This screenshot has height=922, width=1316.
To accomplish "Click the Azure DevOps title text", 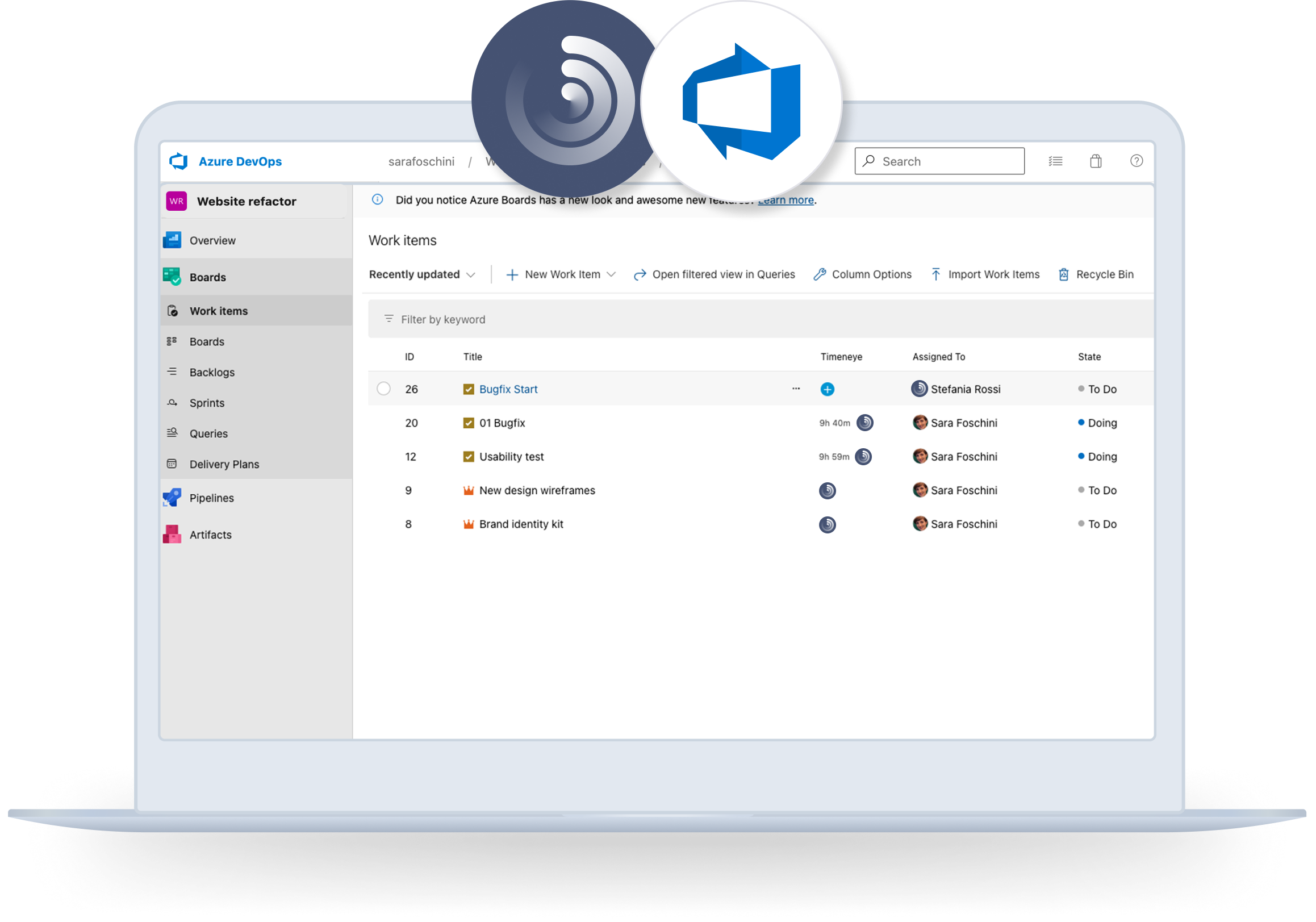I will (240, 162).
